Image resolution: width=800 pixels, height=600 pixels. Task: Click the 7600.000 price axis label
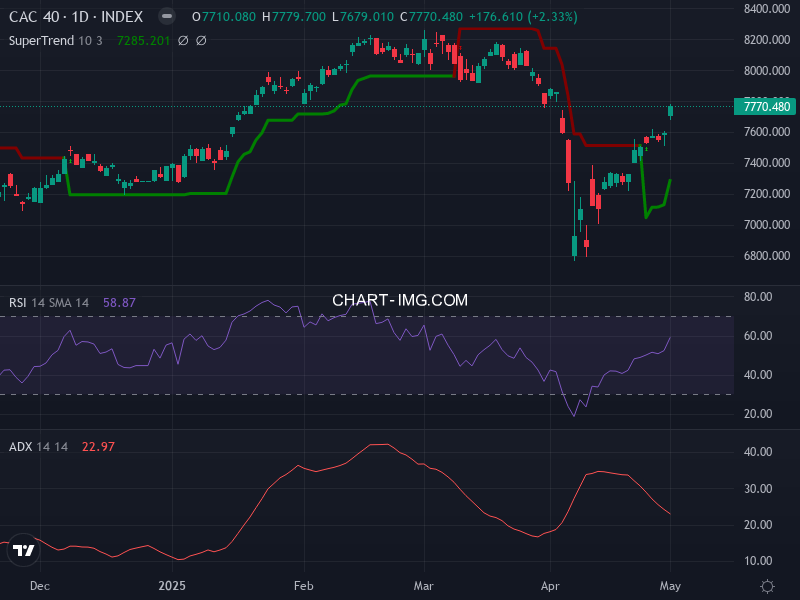[767, 132]
